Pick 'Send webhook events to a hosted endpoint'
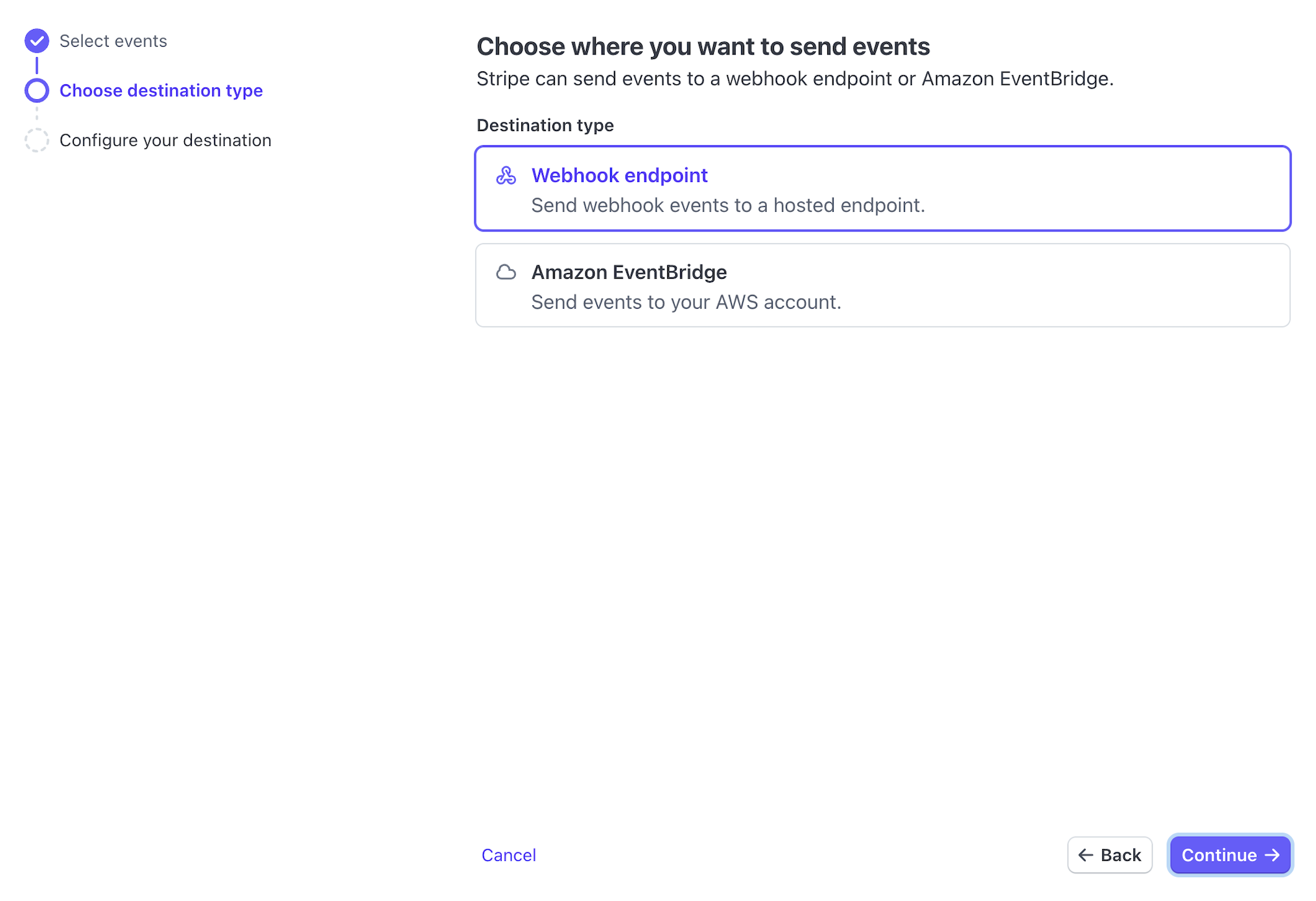The width and height of the screenshot is (1316, 901). point(728,205)
